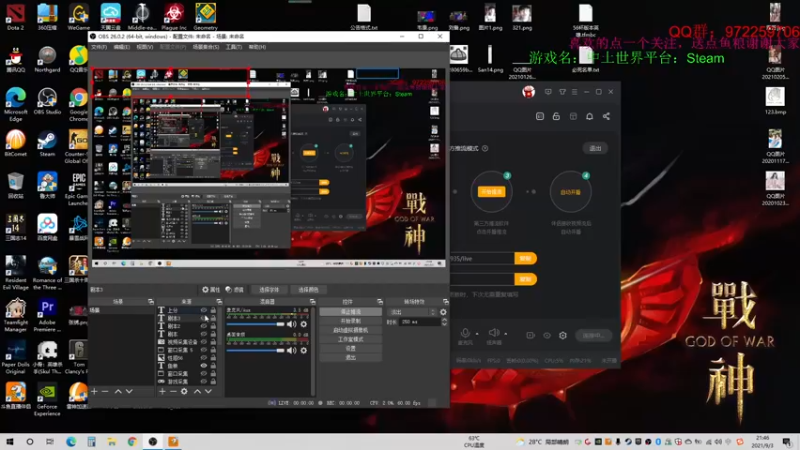Open source properties gear below sources list
The height and width of the screenshot is (450, 800).
click(x=184, y=391)
